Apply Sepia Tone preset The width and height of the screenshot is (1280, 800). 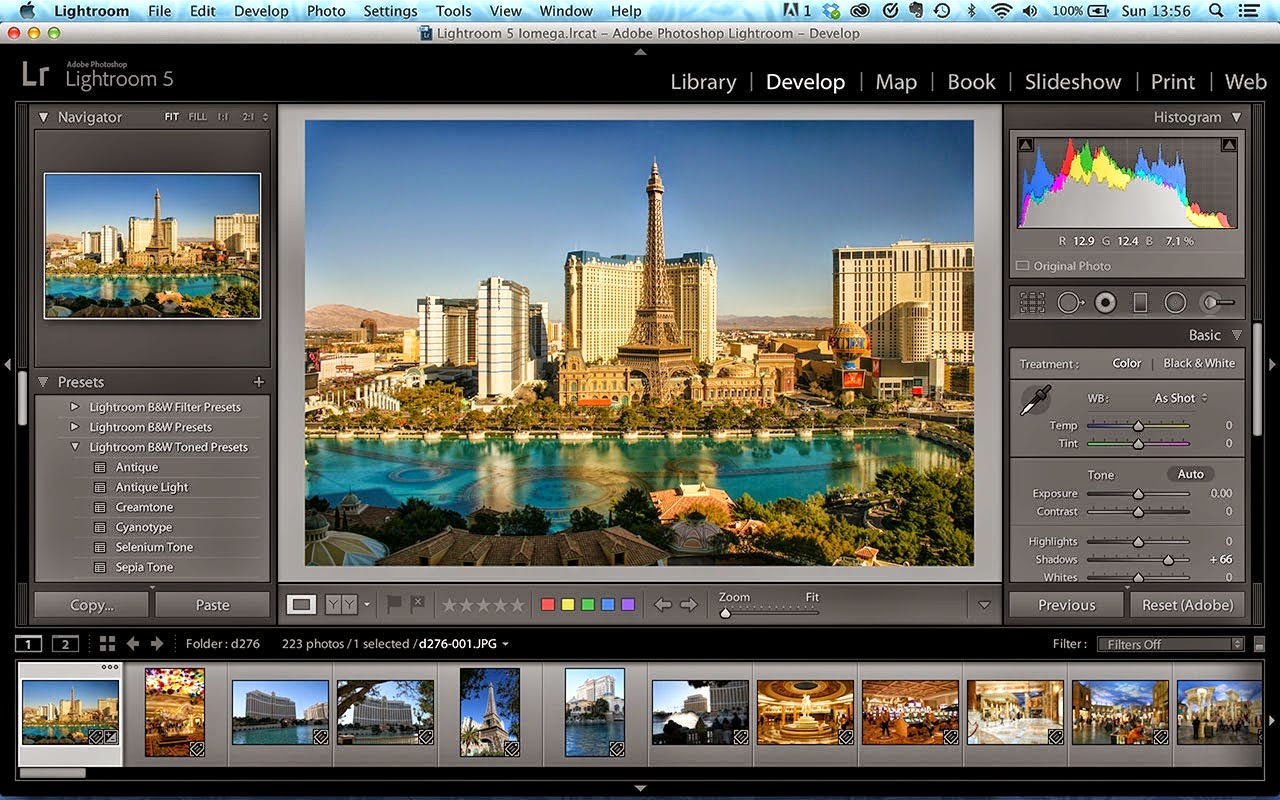[x=144, y=567]
